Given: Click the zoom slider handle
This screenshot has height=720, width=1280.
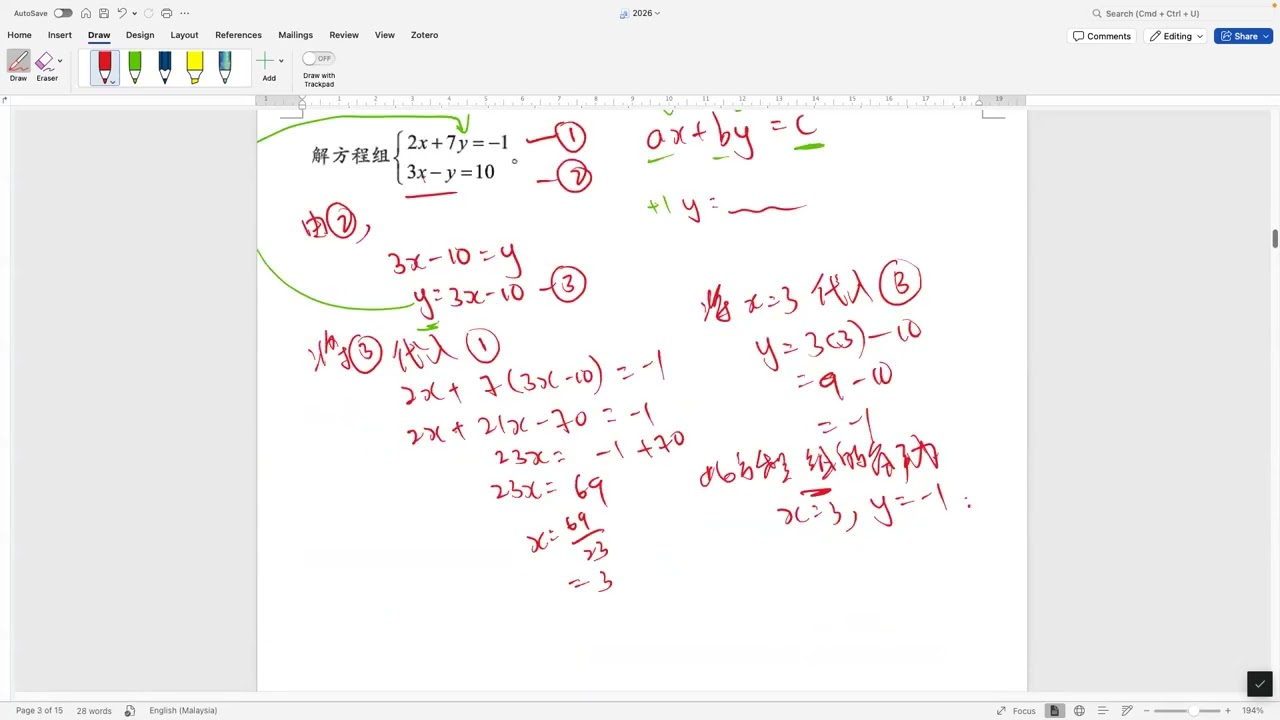Looking at the screenshot, I should (x=1192, y=710).
